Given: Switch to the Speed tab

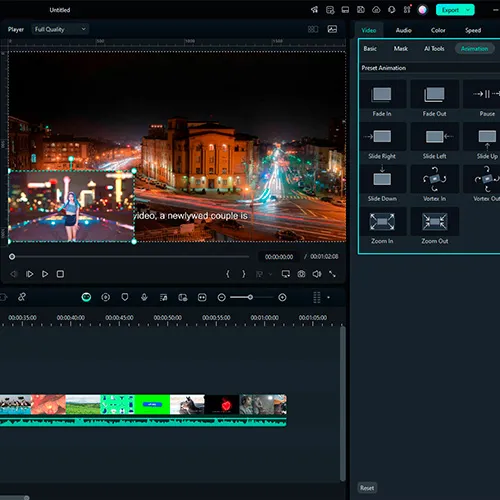Looking at the screenshot, I should [x=473, y=30].
